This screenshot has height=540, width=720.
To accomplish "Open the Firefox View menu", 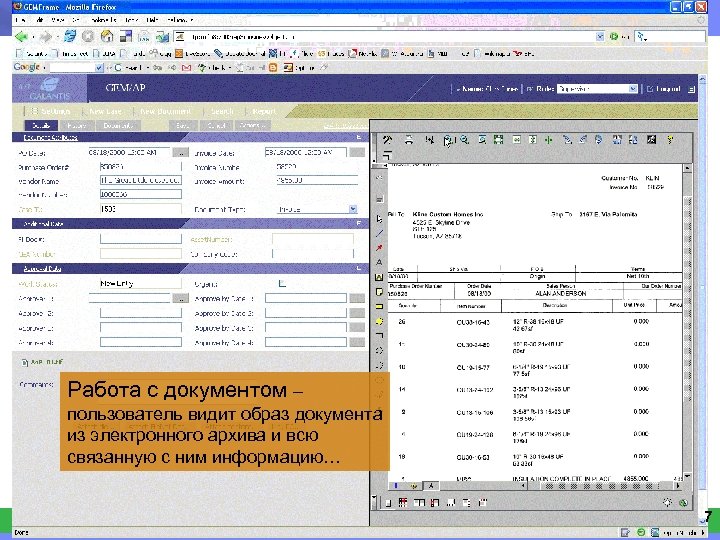I will [x=57, y=20].
